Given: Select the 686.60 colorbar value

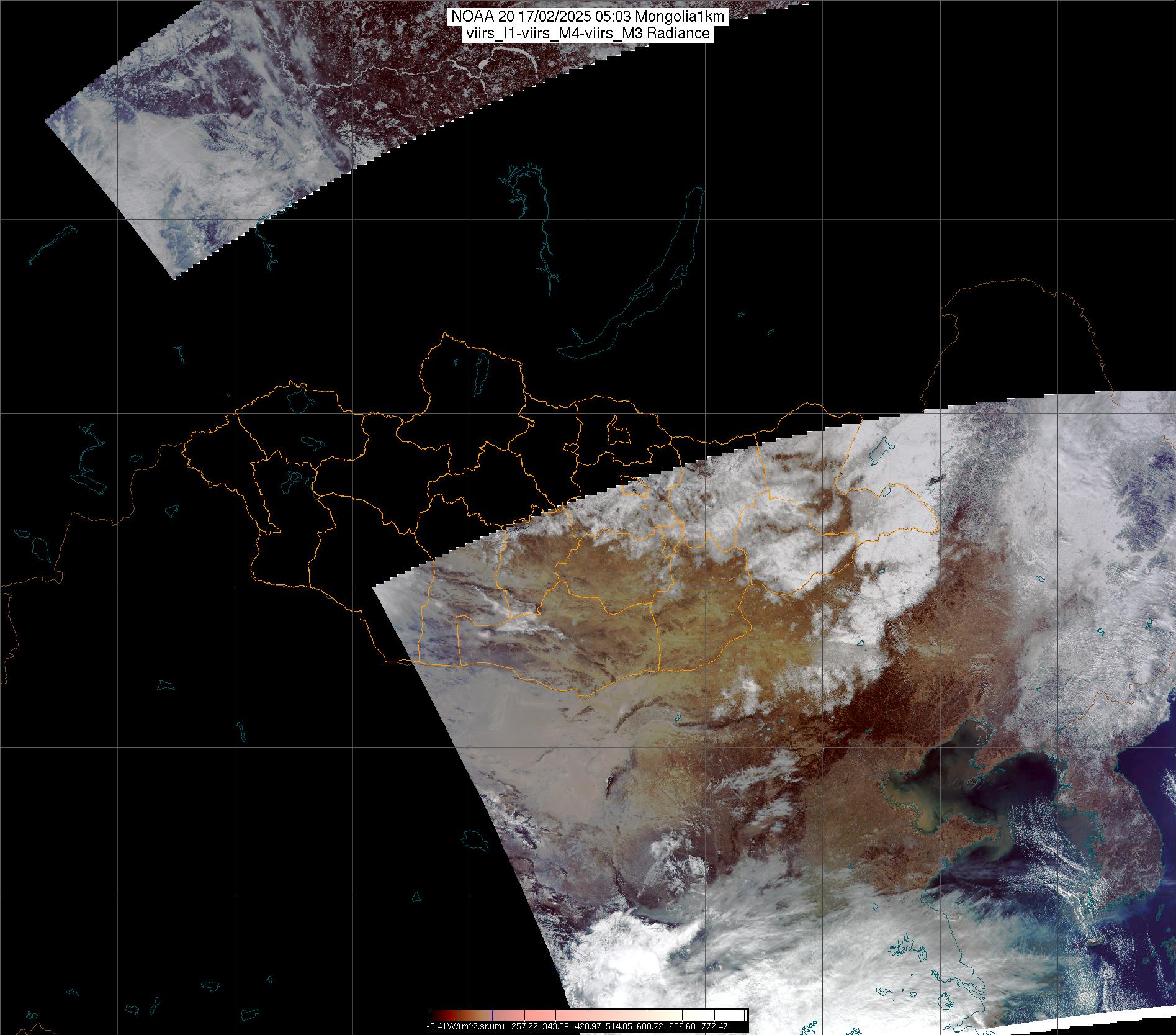Looking at the screenshot, I should coord(682,1026).
